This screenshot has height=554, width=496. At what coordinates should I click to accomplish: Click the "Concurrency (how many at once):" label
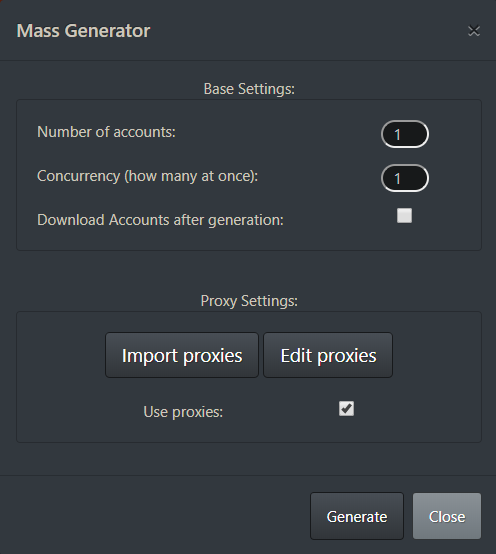pyautogui.click(x=148, y=176)
